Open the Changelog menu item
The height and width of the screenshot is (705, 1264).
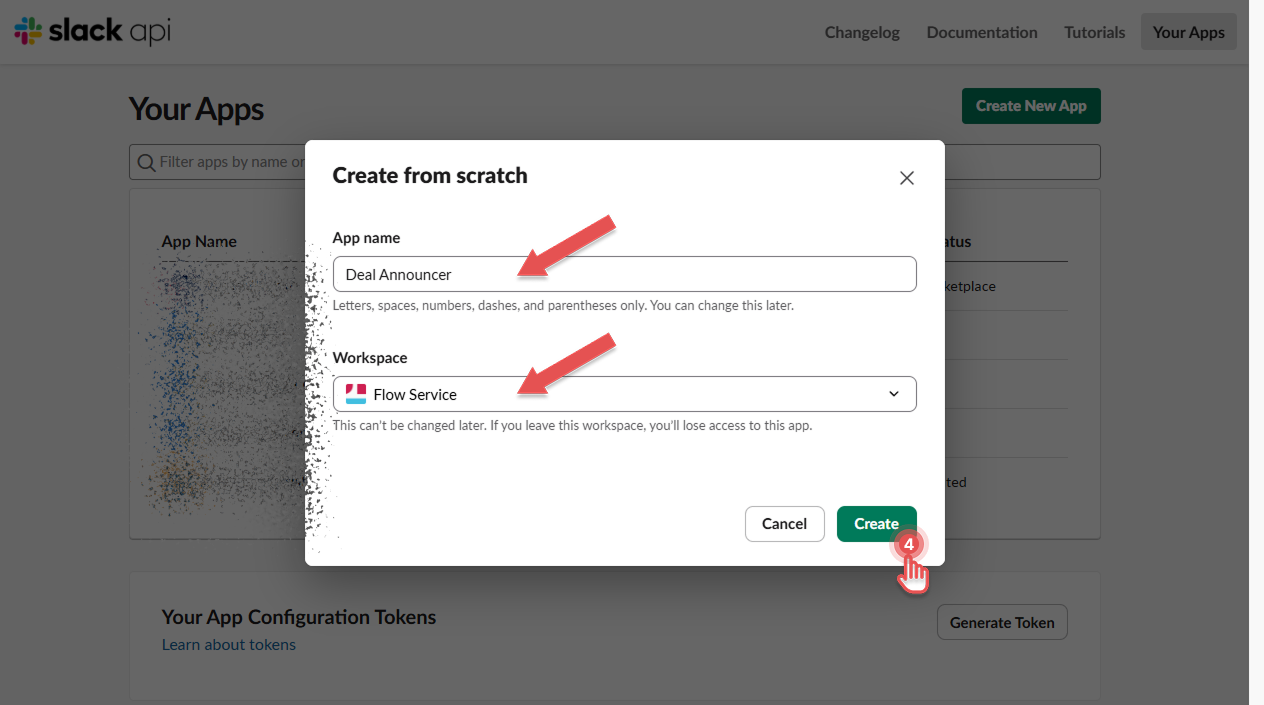862,32
